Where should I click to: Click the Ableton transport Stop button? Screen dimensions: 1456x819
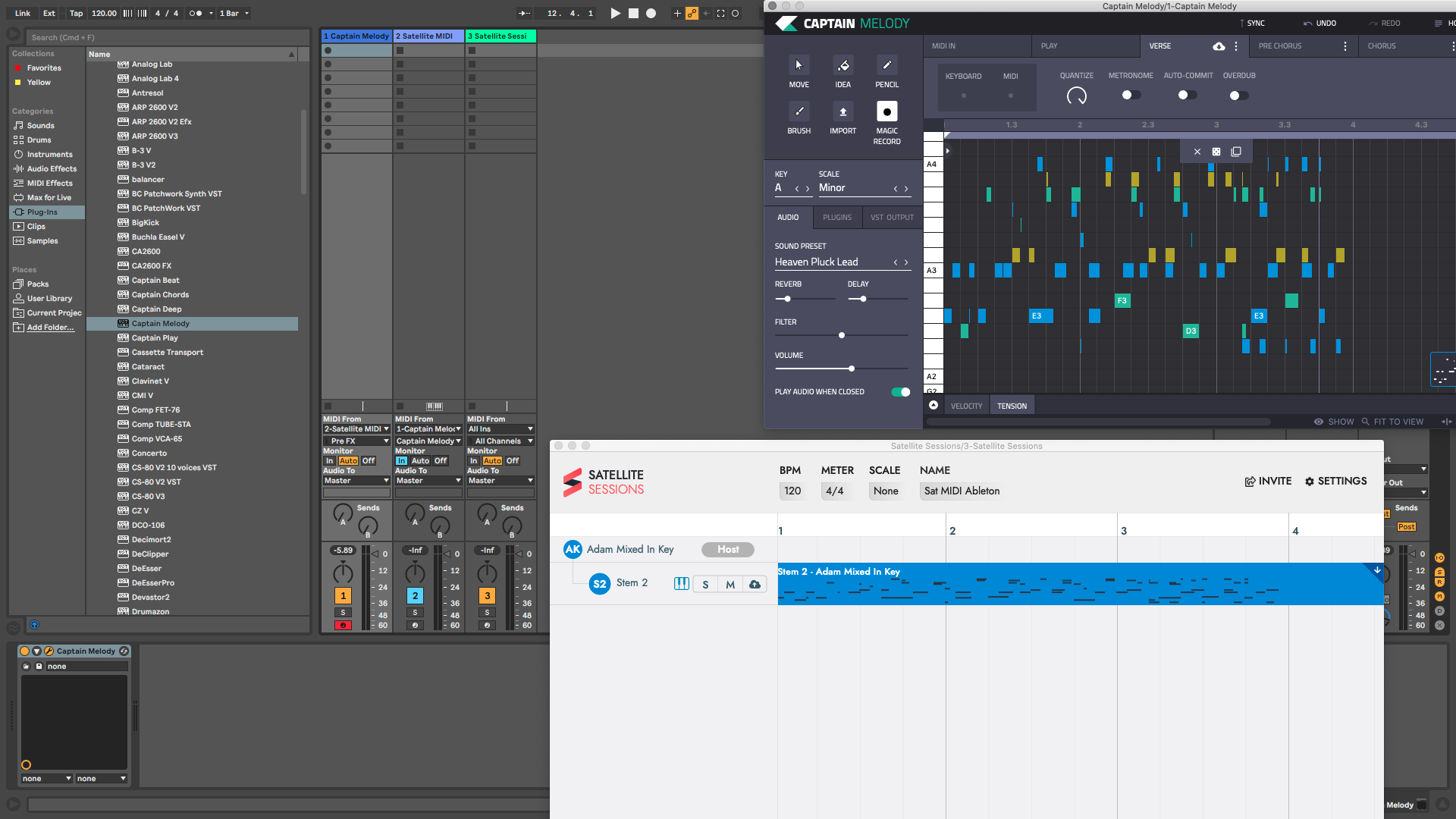pos(633,13)
